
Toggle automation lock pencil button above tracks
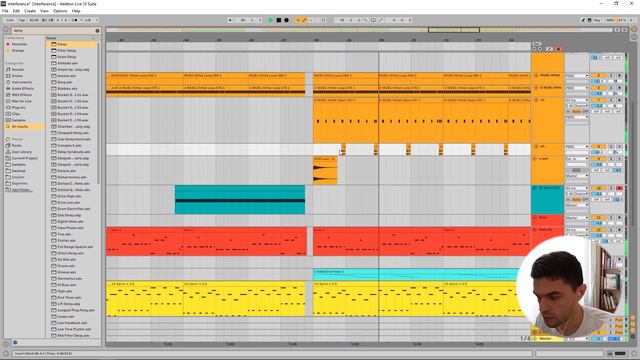click(549, 49)
